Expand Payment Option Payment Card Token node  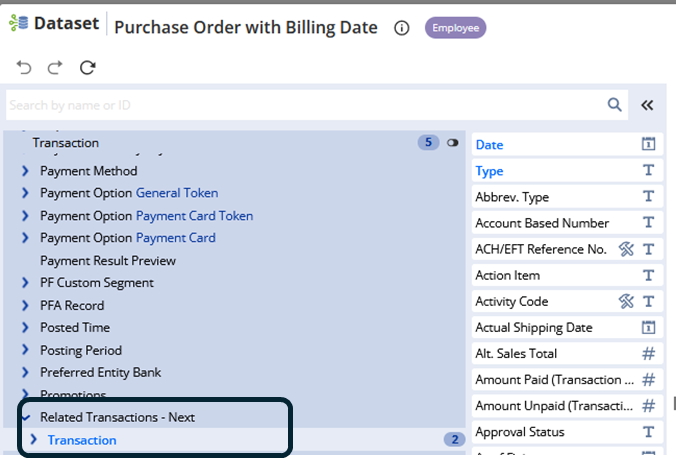25,216
